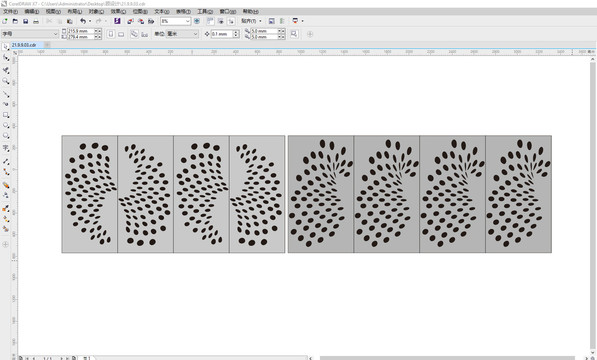Click the nudge distance 0.1 mm field
597x360 pixels.
tap(222, 34)
